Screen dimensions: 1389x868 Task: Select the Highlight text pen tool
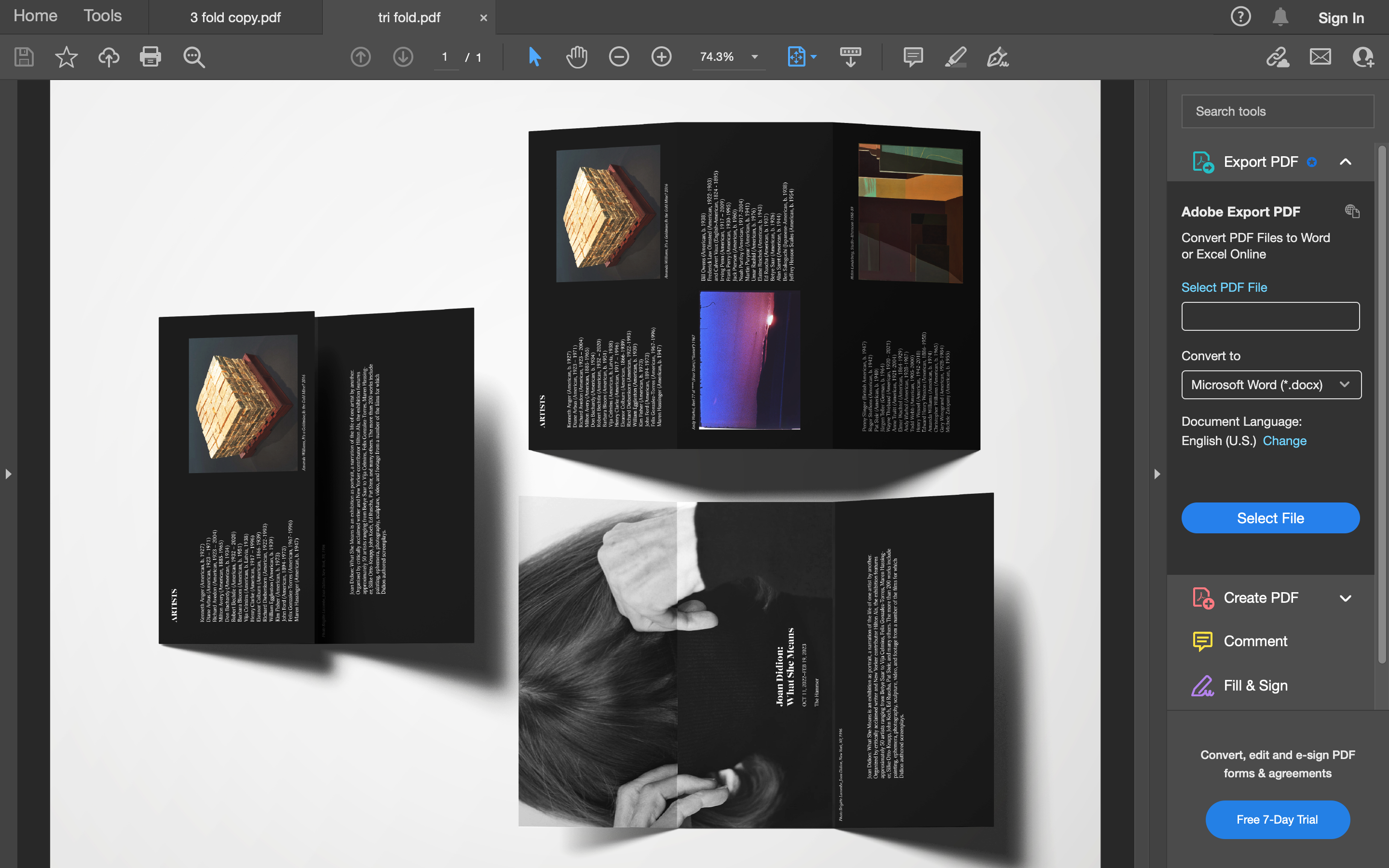(x=955, y=57)
